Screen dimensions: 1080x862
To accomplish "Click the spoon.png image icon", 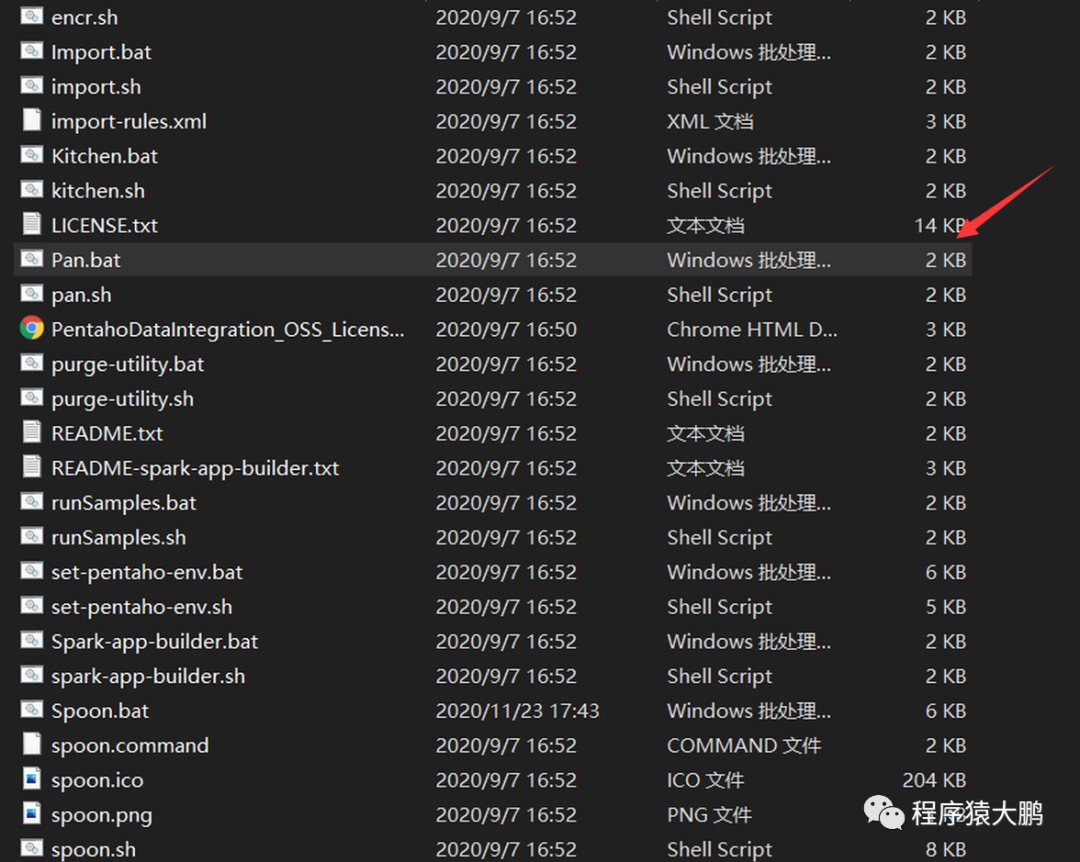I will point(32,814).
